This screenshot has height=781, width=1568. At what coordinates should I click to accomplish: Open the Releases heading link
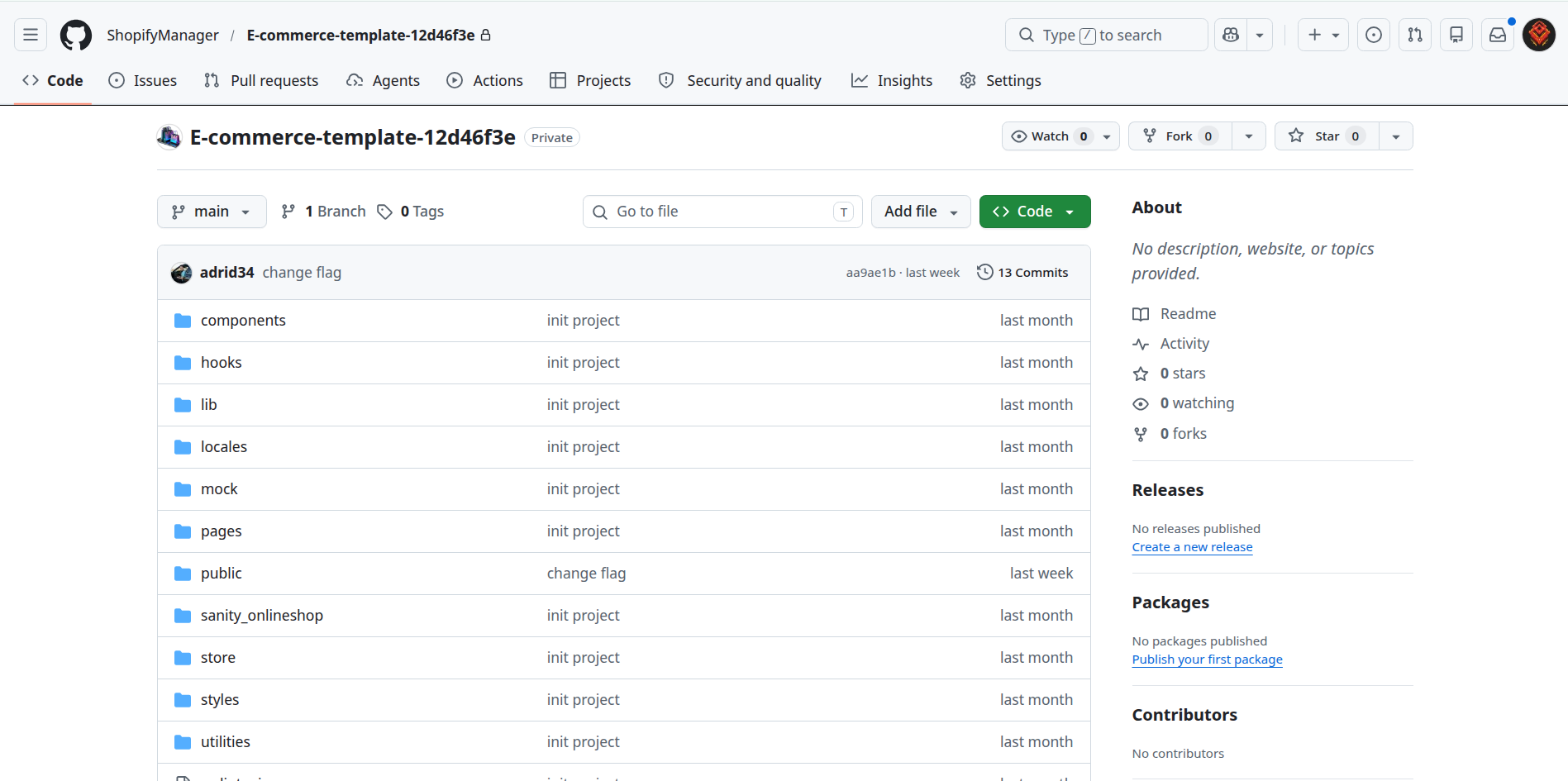[1167, 490]
